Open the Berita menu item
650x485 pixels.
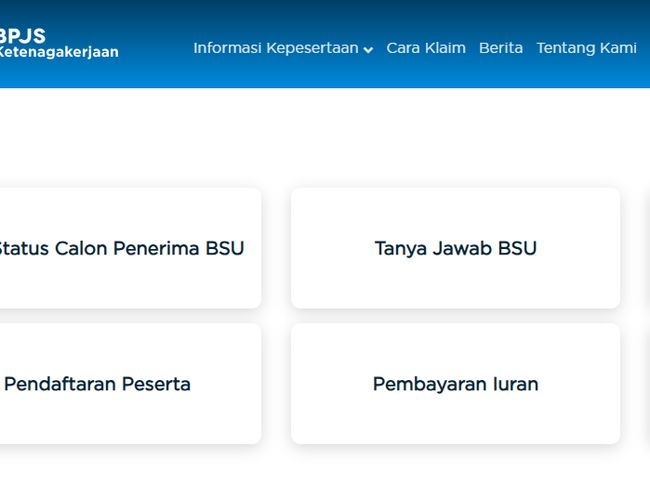pyautogui.click(x=501, y=48)
